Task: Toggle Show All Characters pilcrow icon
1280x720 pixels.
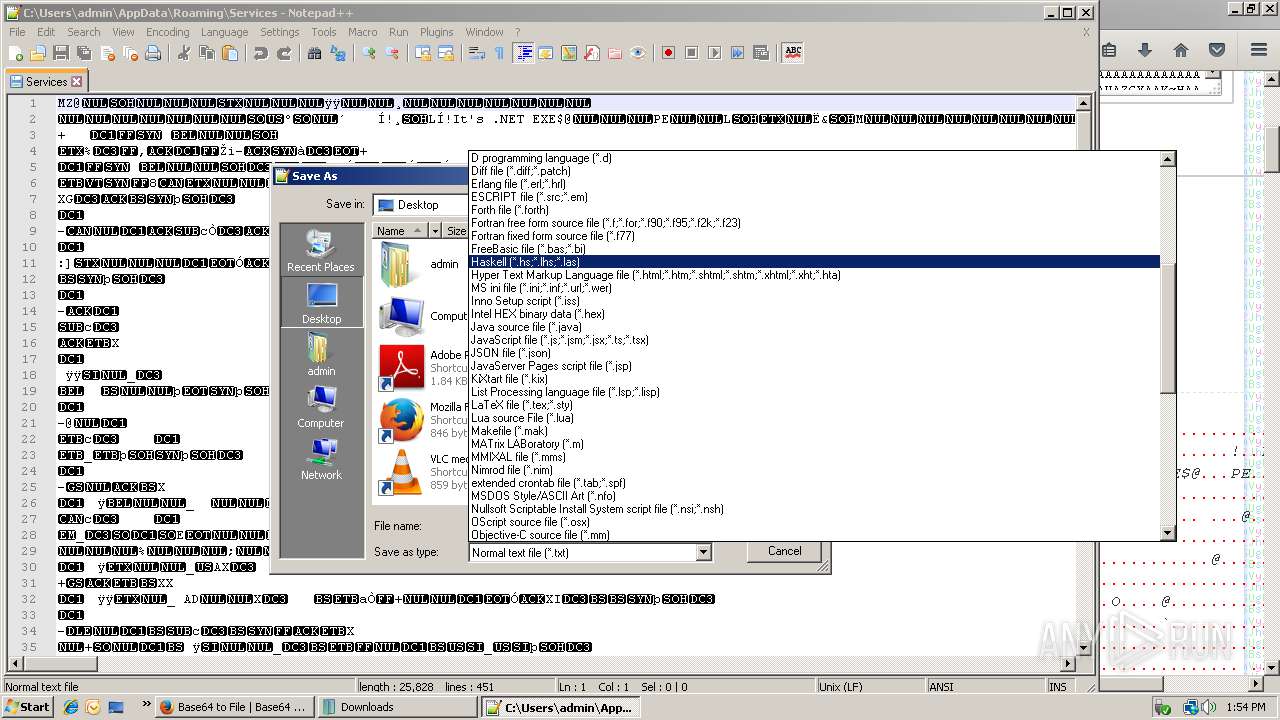Action: (x=500, y=53)
